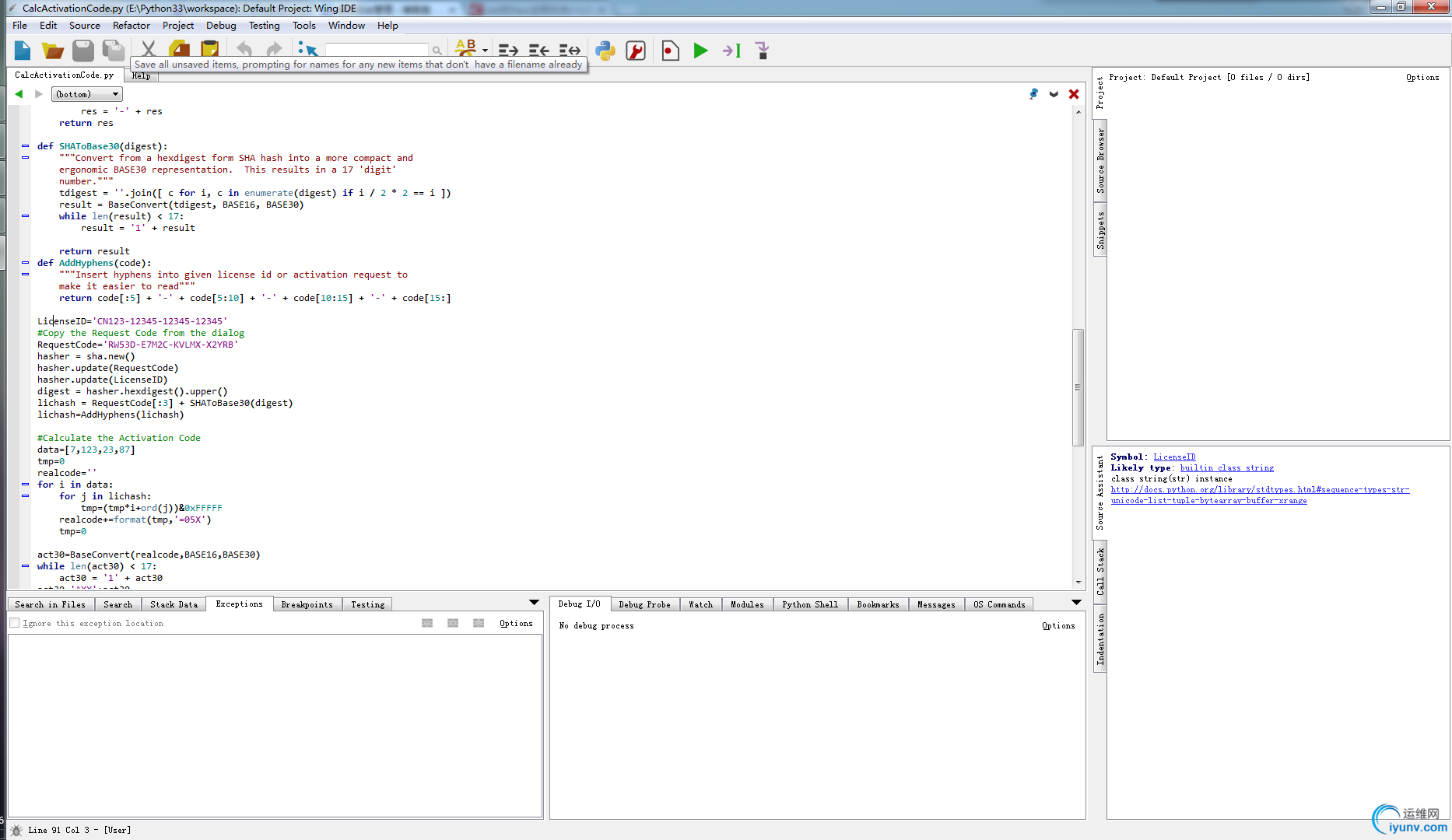Click the step-out debug icon
The height and width of the screenshot is (840, 1452).
763,51
